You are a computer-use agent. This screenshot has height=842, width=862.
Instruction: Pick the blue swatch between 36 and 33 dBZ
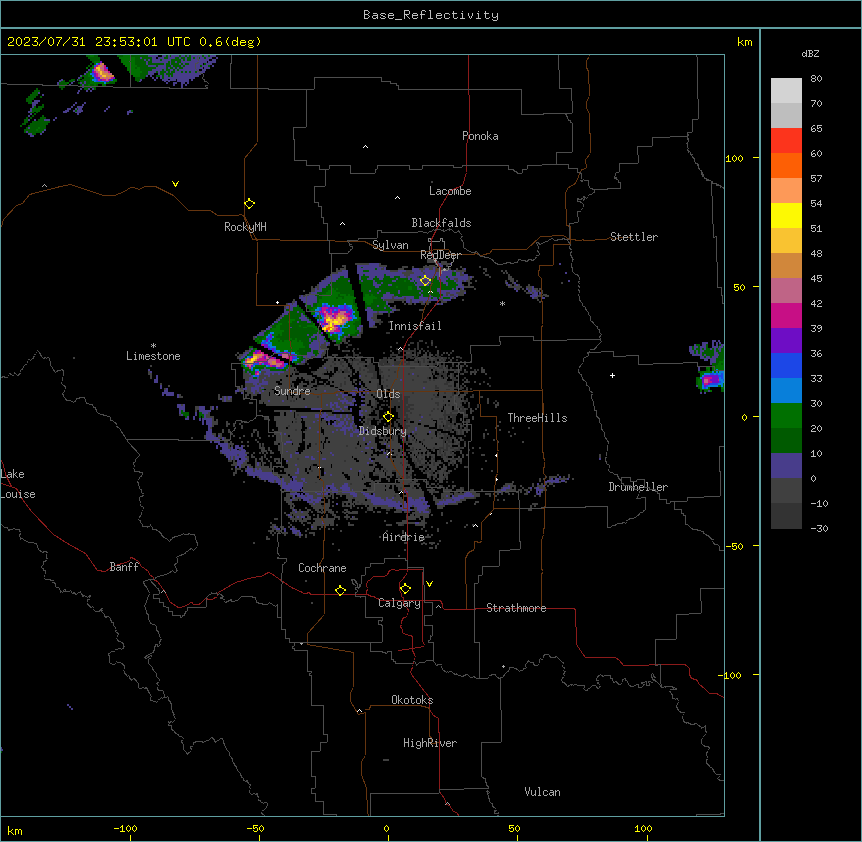point(786,365)
